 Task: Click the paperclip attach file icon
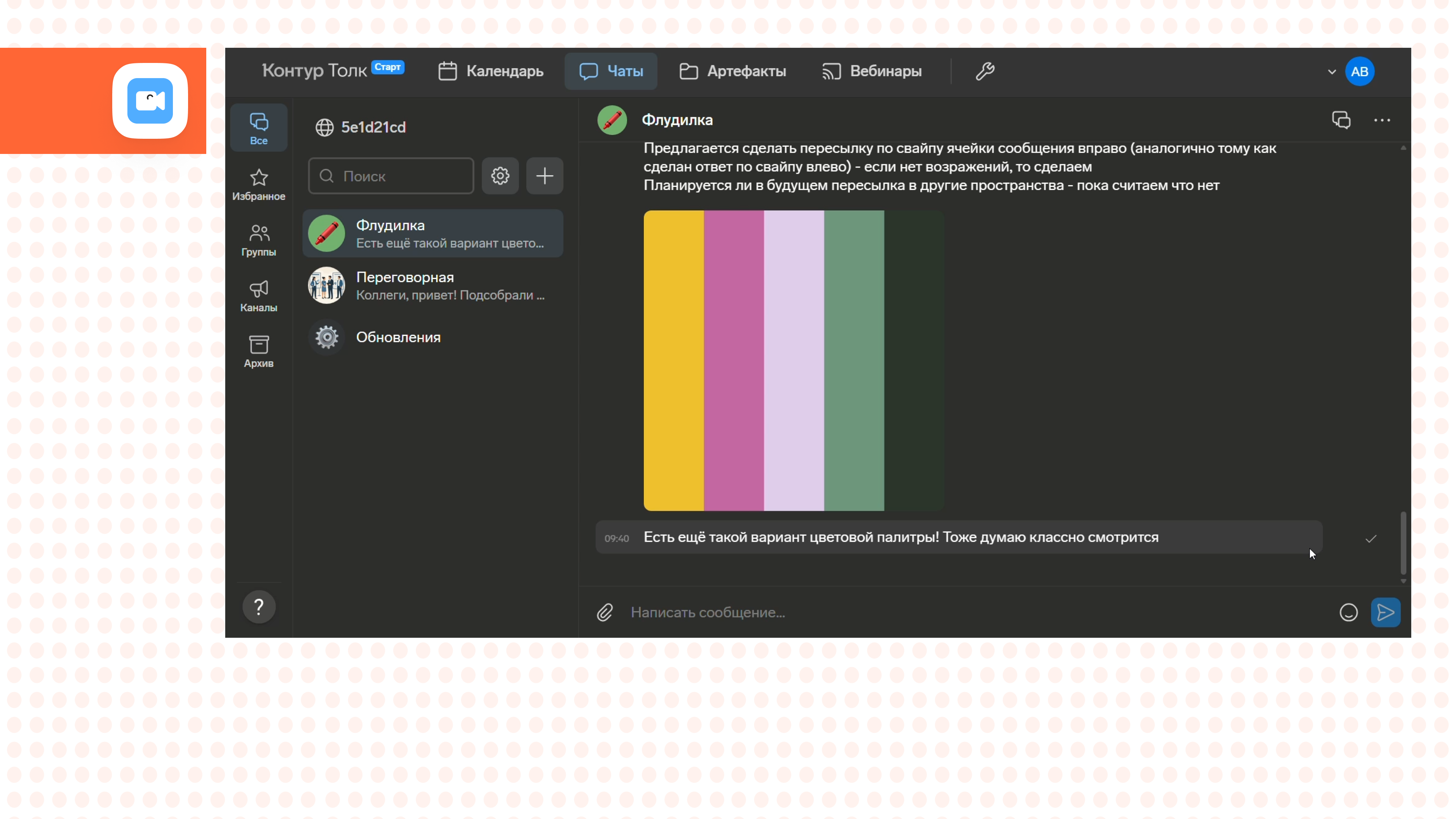pos(604,612)
